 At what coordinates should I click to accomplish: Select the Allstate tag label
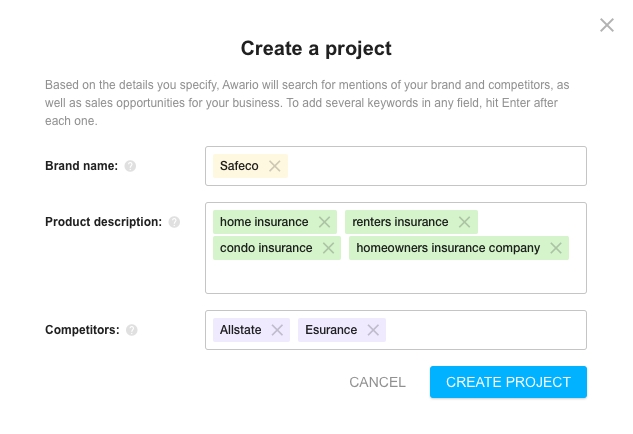[x=241, y=330]
